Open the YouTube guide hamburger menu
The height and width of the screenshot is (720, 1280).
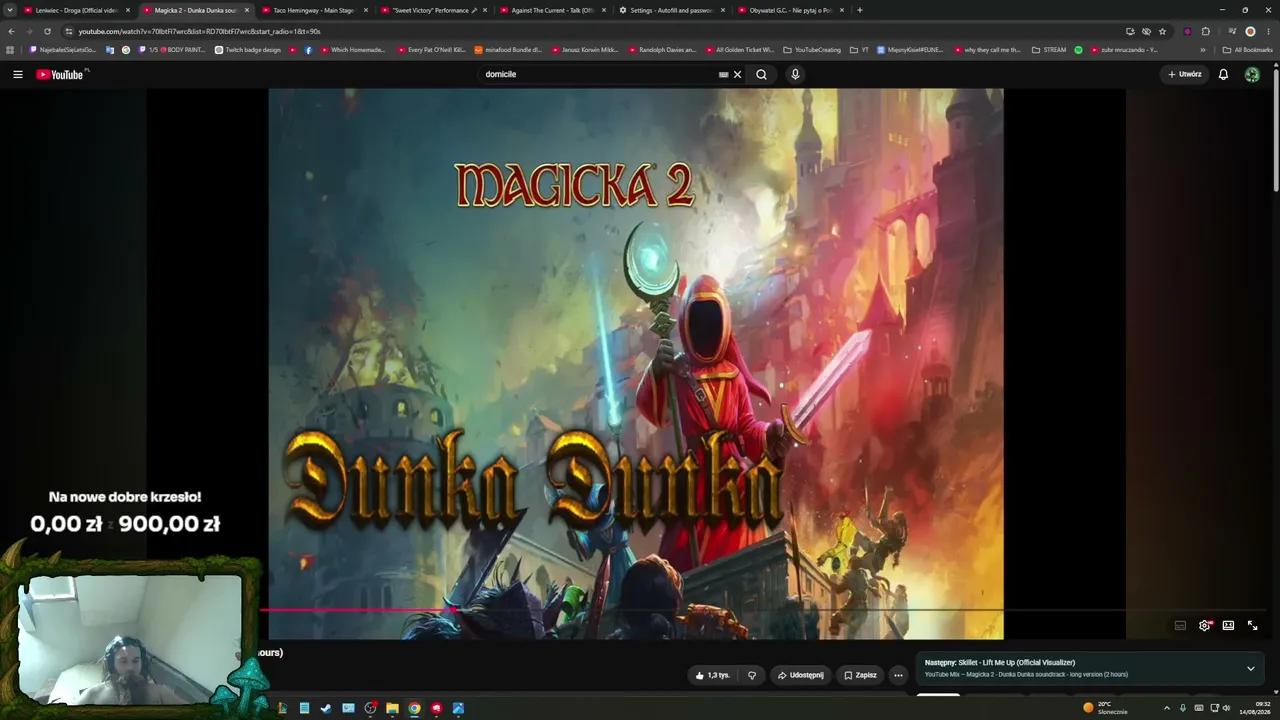[17, 74]
